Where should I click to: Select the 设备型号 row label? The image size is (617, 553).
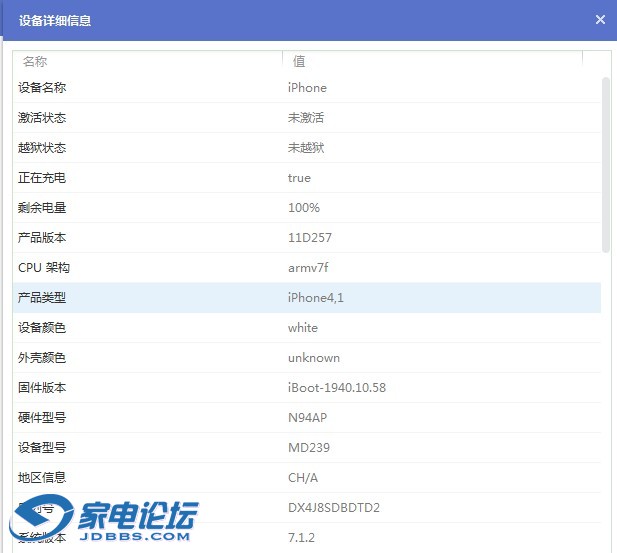pos(42,447)
